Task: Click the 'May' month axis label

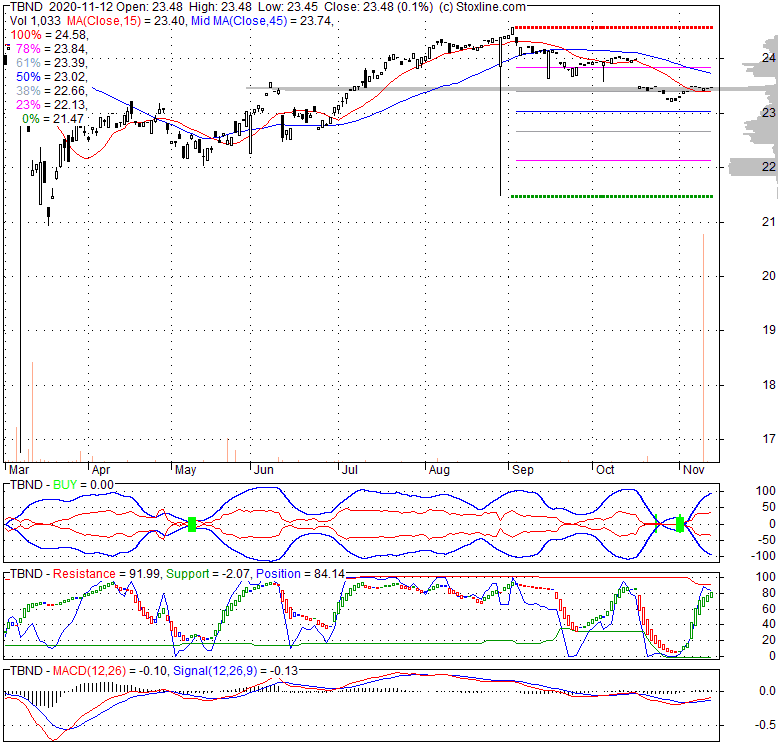Action: [186, 470]
